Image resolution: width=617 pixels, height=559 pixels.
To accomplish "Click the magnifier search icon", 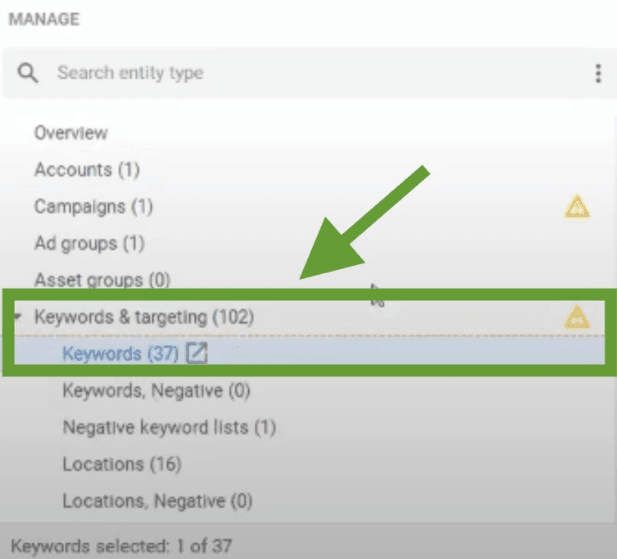I will [28, 73].
